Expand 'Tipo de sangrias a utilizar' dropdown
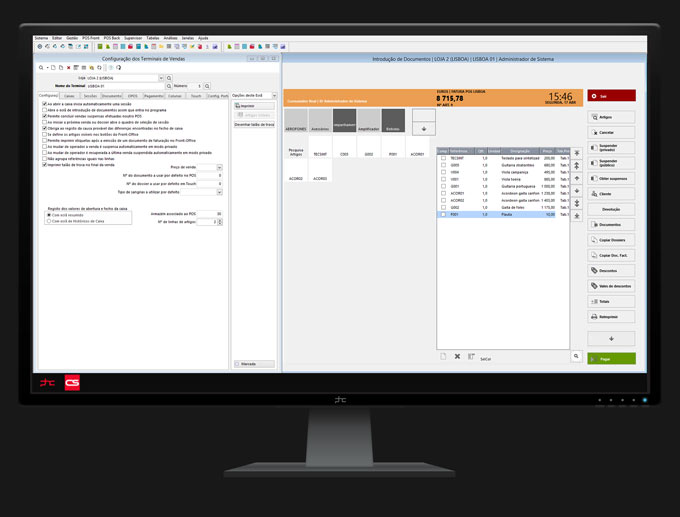The width and height of the screenshot is (680, 517). [219, 191]
